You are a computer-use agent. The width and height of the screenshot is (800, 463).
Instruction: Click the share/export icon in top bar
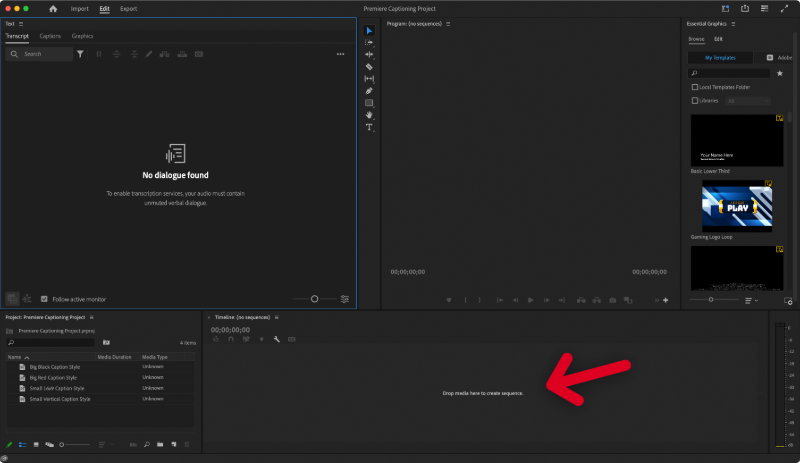coord(745,9)
